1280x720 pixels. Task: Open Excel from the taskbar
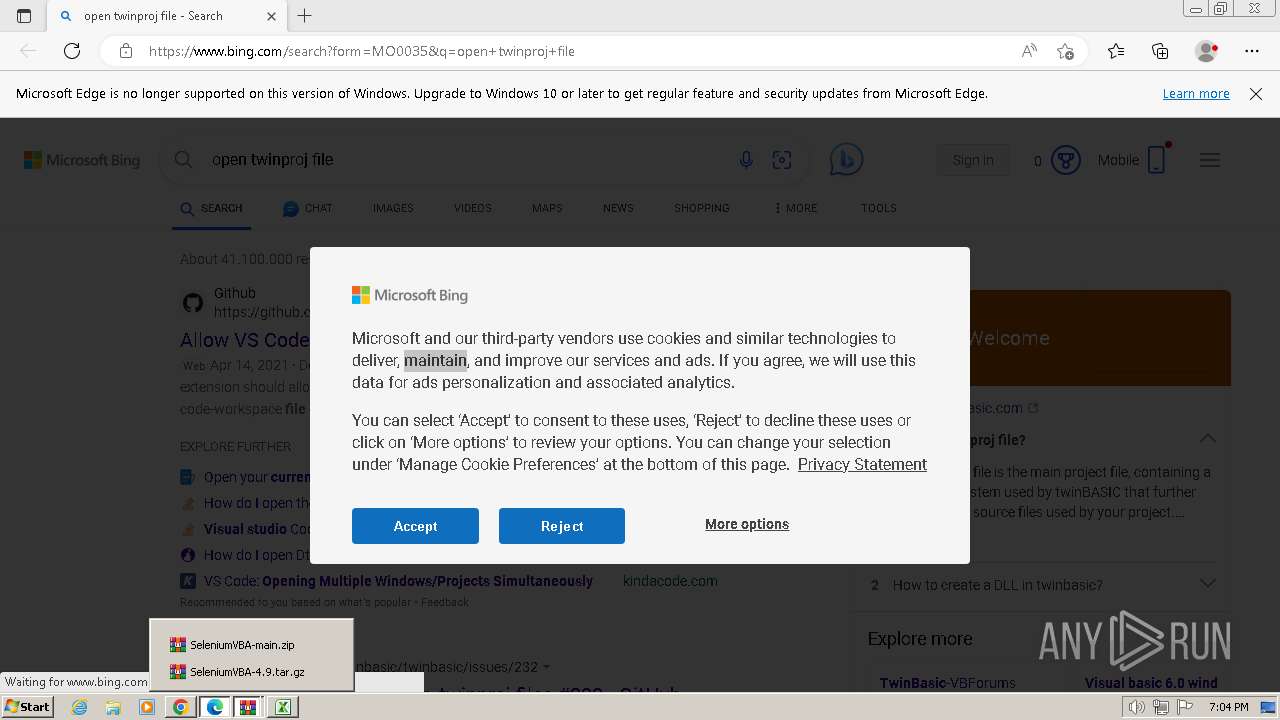282,707
